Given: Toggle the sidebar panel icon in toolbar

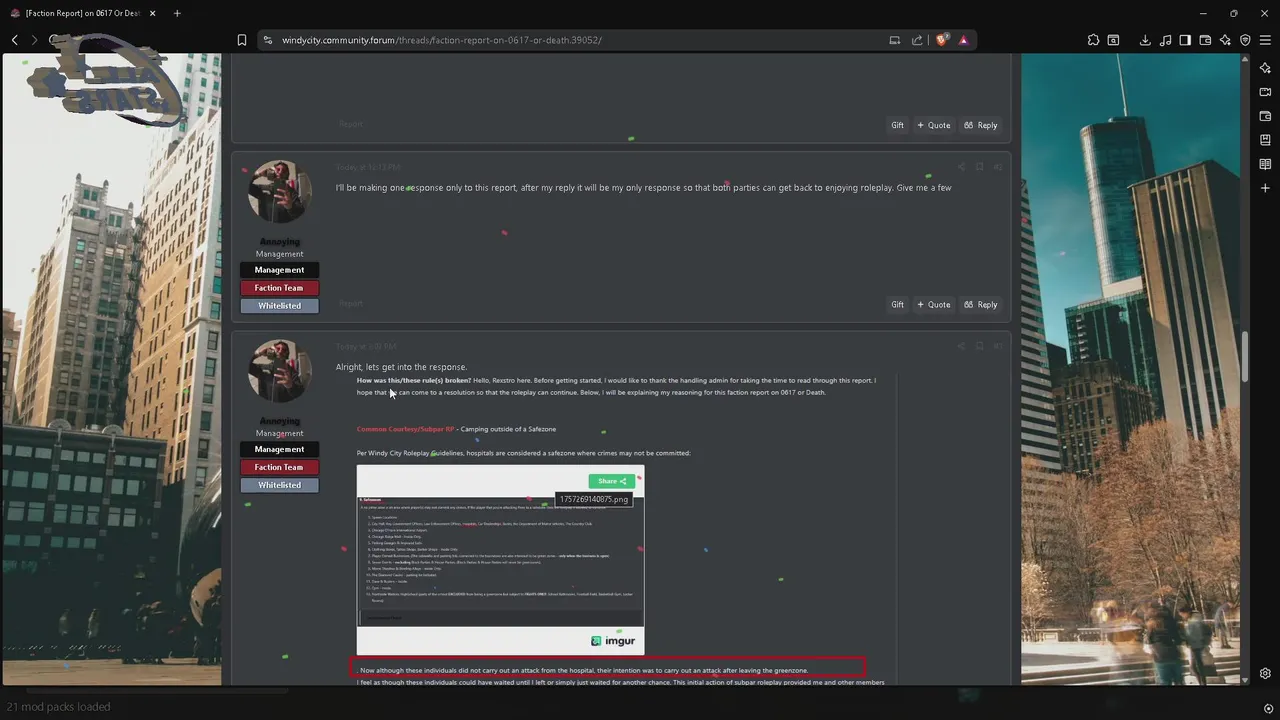Looking at the screenshot, I should click(1185, 40).
